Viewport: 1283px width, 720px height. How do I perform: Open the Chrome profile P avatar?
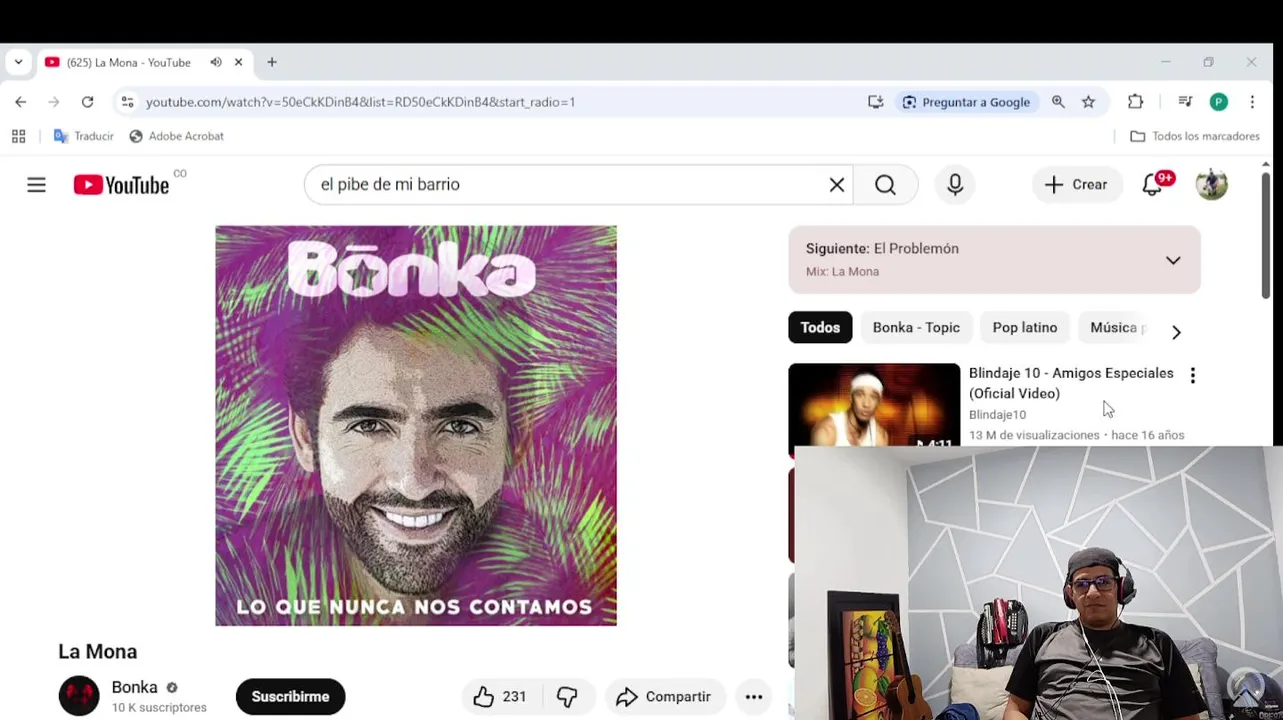pyautogui.click(x=1218, y=102)
